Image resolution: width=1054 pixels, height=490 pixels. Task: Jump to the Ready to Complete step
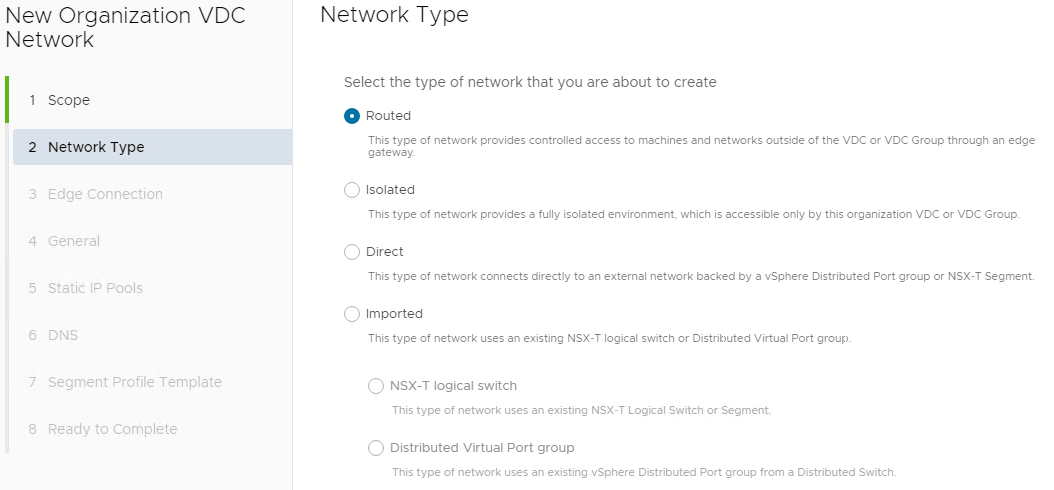point(112,429)
